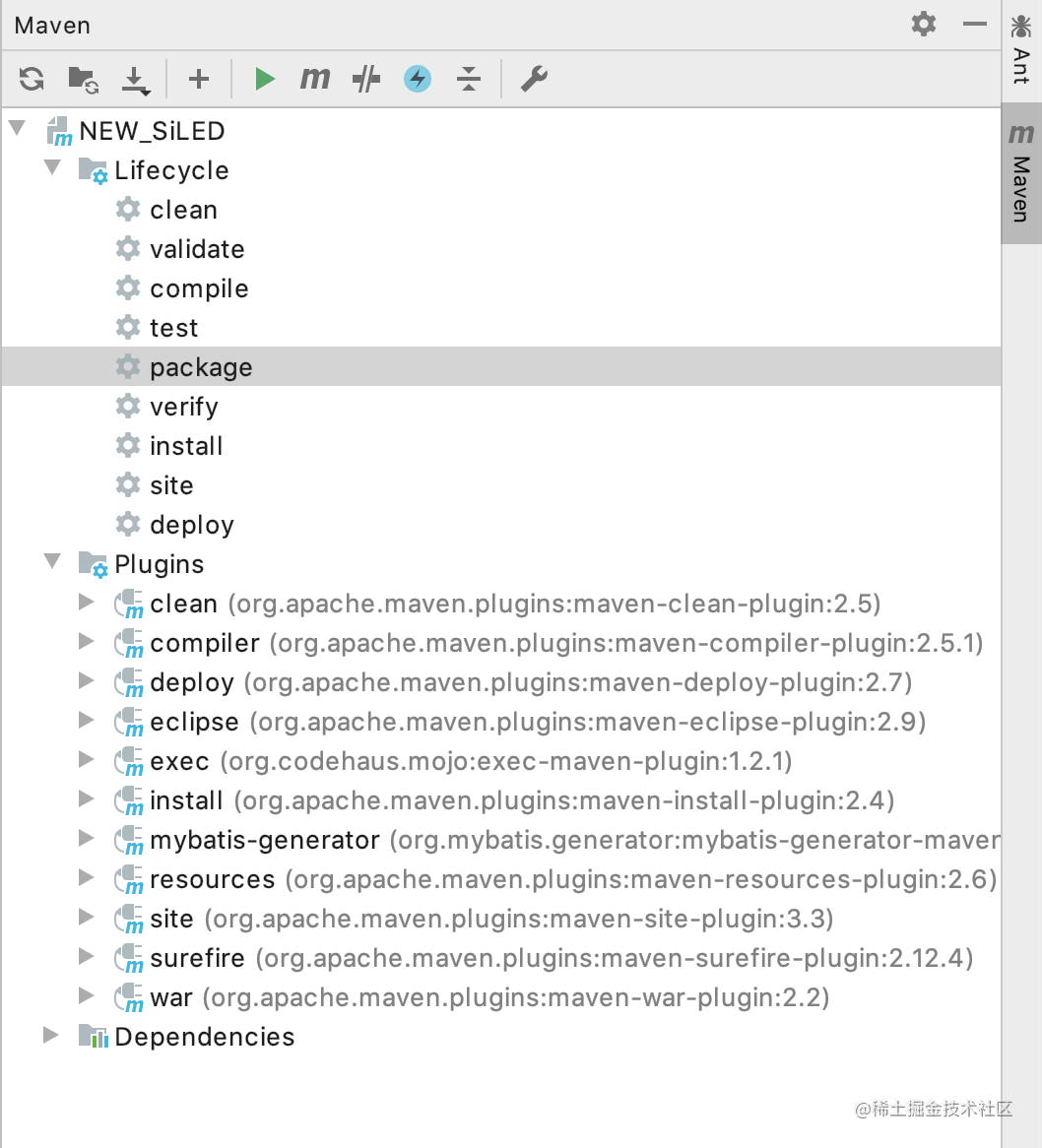Click the gear icon beside test

[128, 327]
